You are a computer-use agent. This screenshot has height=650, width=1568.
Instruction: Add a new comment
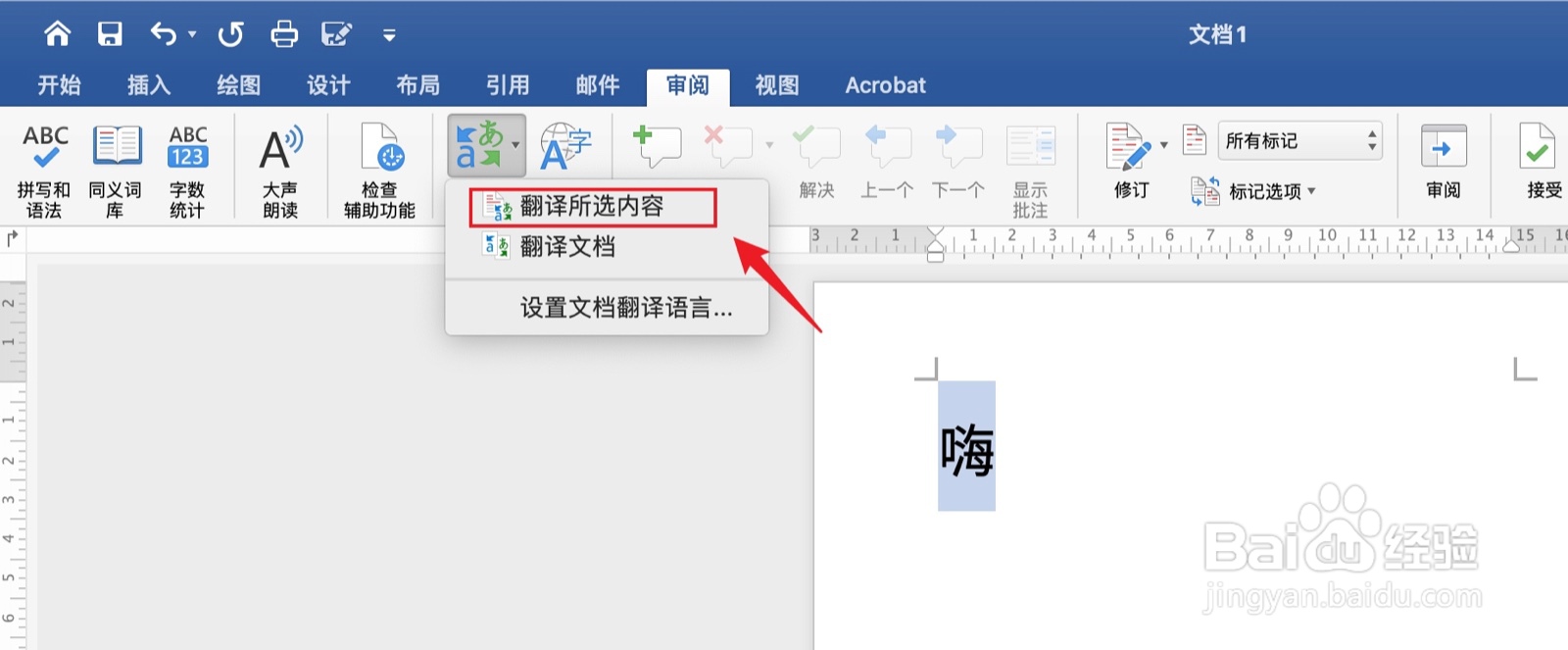(657, 146)
